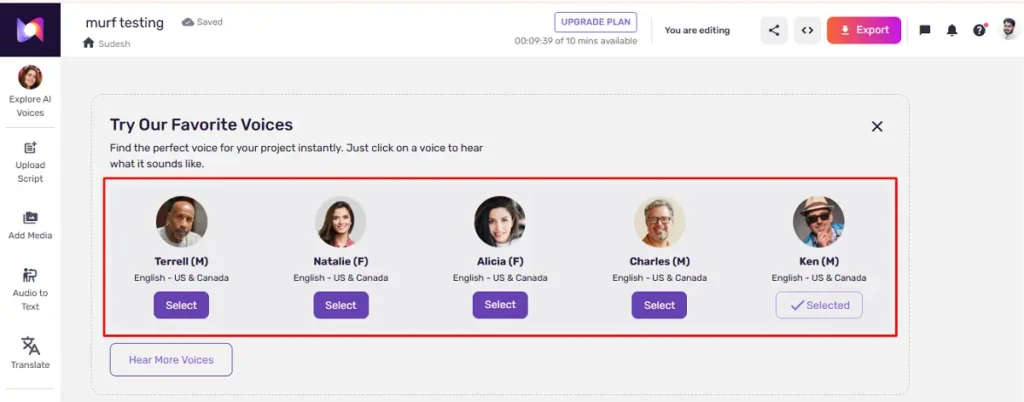
Task: Open the comments chat icon
Action: (x=925, y=30)
